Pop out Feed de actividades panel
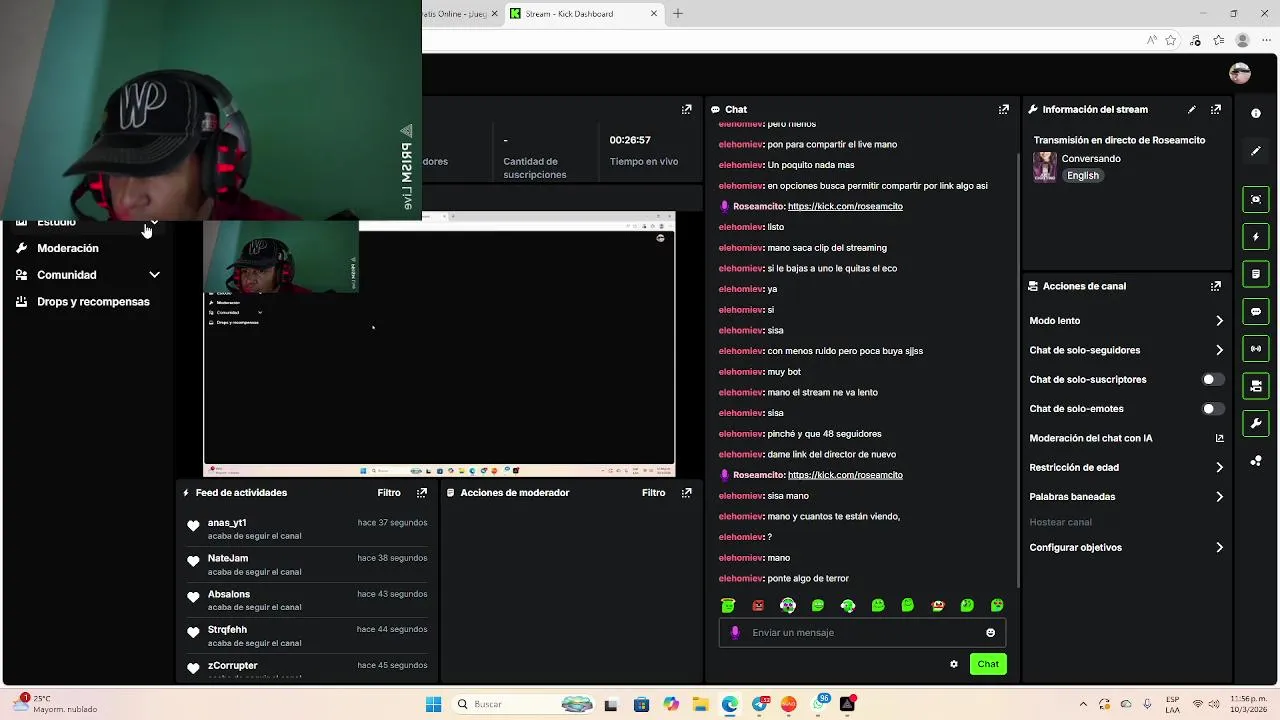This screenshot has height=720, width=1280. 422,493
